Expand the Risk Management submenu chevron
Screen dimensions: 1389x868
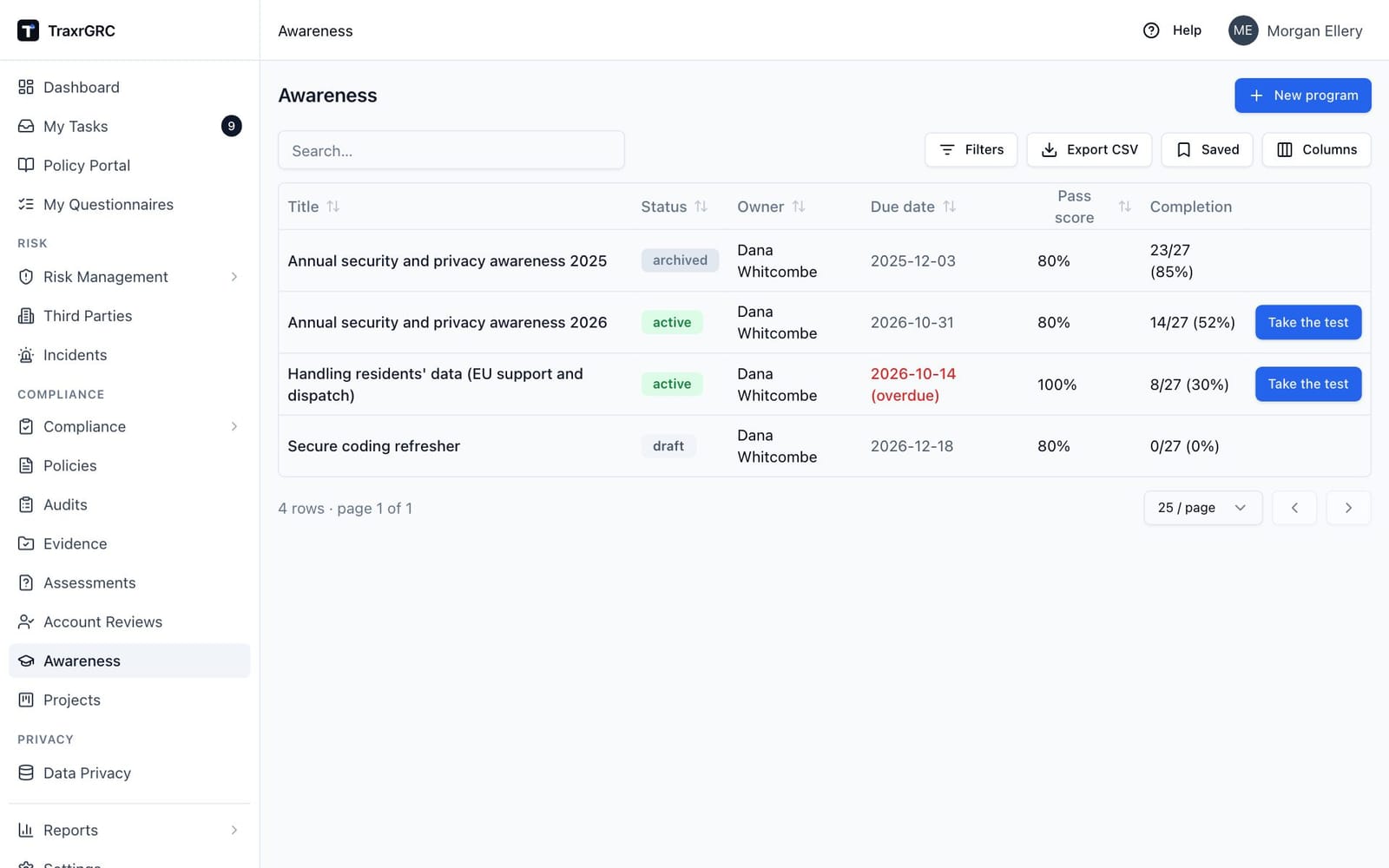point(234,277)
